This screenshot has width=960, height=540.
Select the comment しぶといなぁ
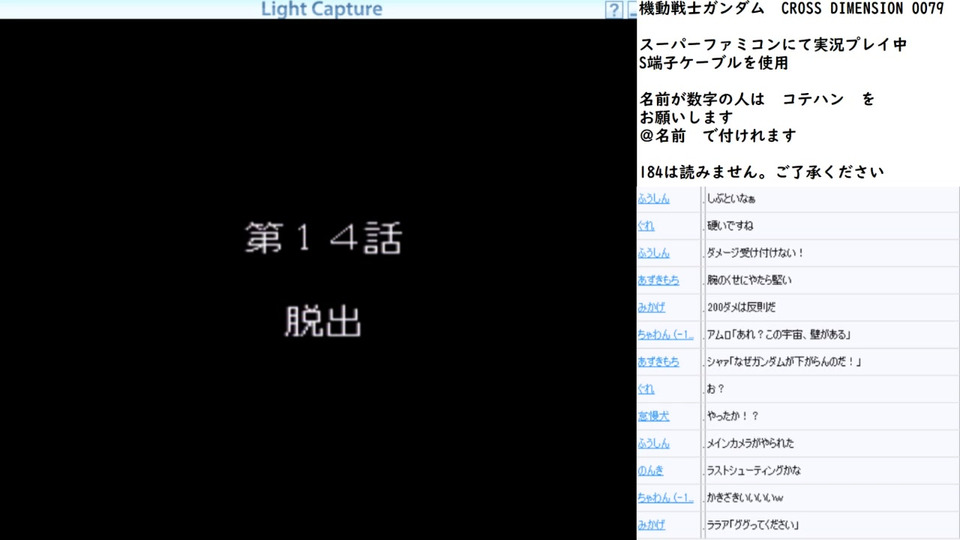tap(731, 198)
